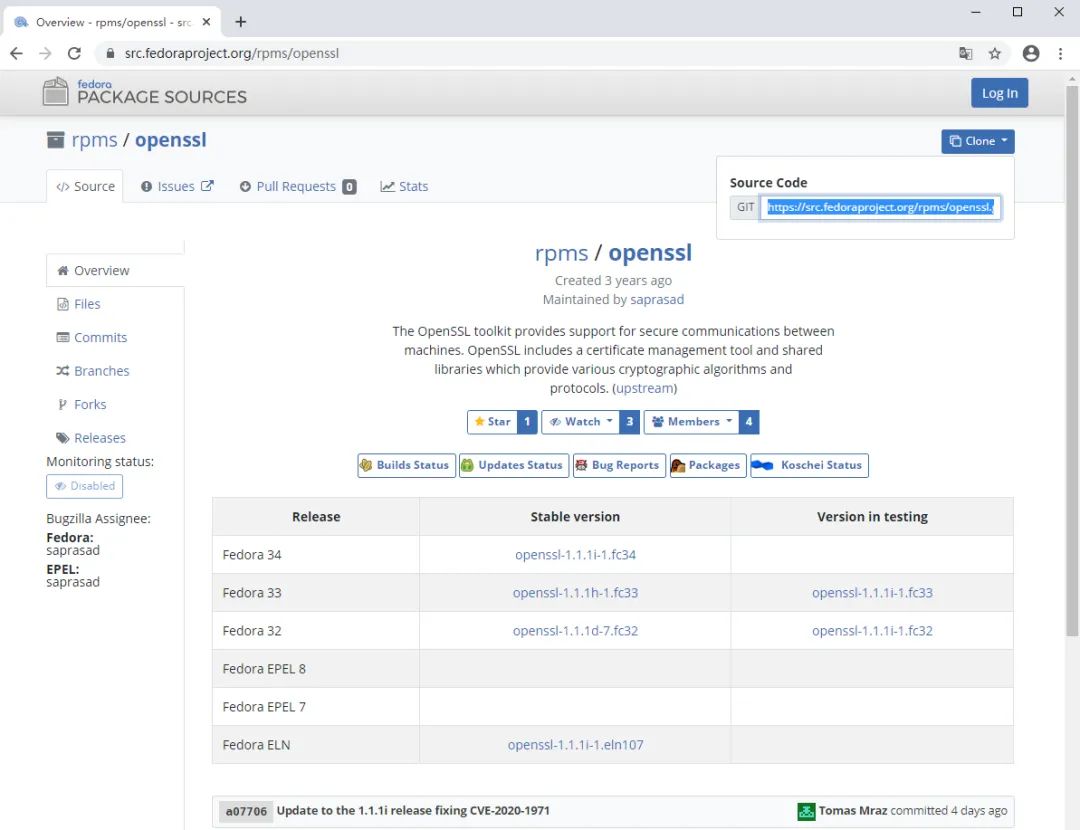Open the translate page icon
The height and width of the screenshot is (830, 1080).
(966, 53)
